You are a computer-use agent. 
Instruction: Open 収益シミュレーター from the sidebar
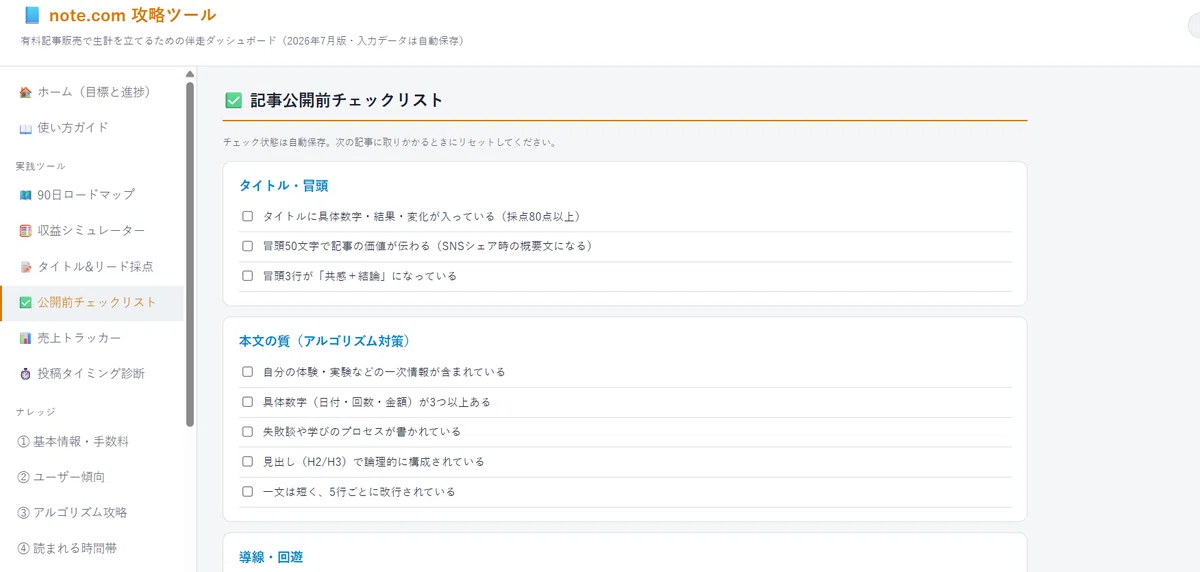click(92, 231)
